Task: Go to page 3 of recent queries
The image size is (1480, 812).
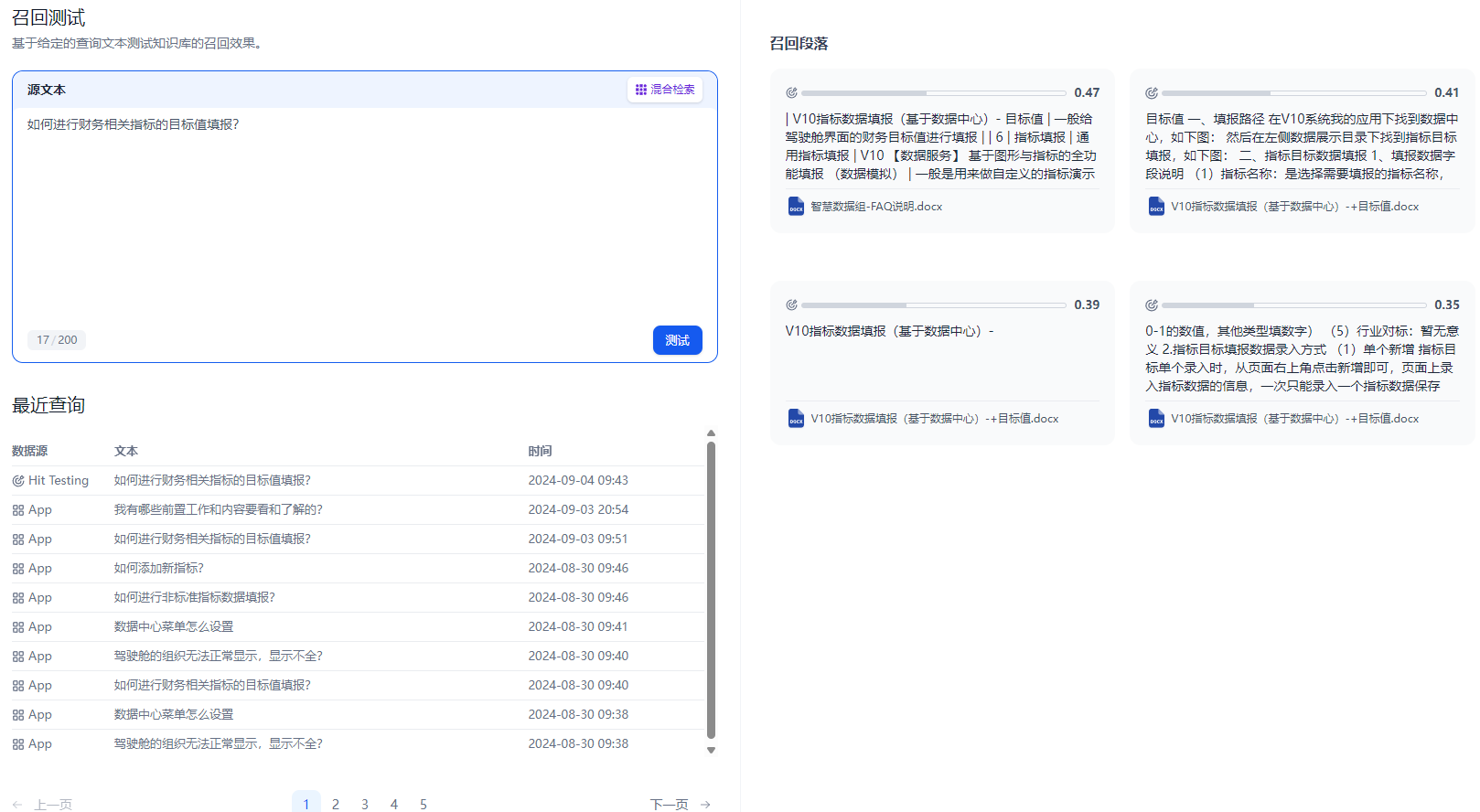Action: pyautogui.click(x=365, y=804)
